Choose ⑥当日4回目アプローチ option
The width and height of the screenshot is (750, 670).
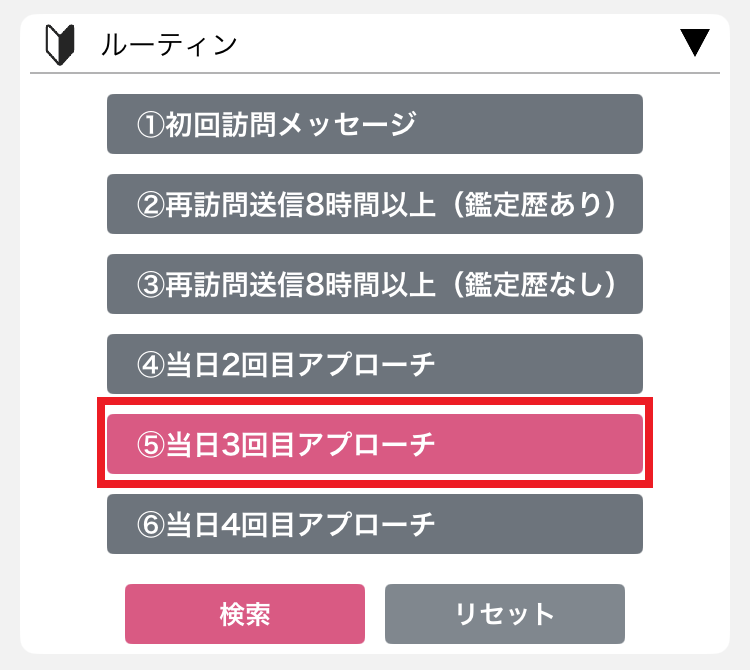pyautogui.click(x=375, y=524)
